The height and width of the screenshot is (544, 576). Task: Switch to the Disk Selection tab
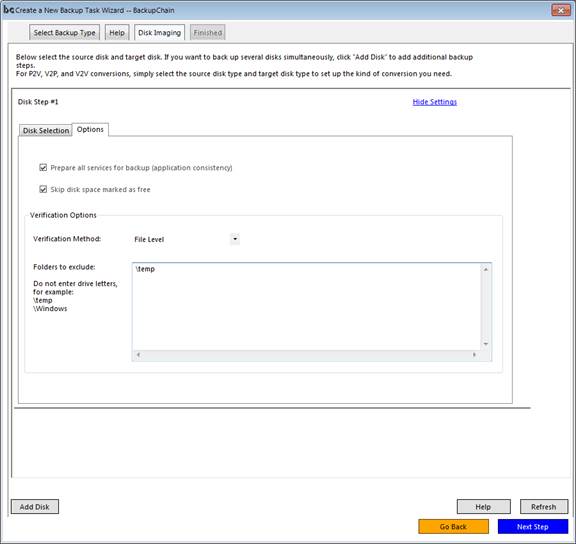pyautogui.click(x=46, y=131)
